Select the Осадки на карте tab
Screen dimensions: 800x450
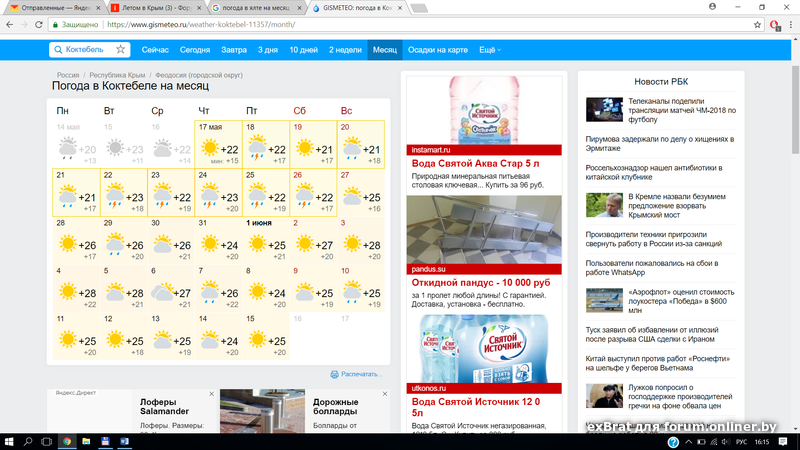click(x=437, y=49)
